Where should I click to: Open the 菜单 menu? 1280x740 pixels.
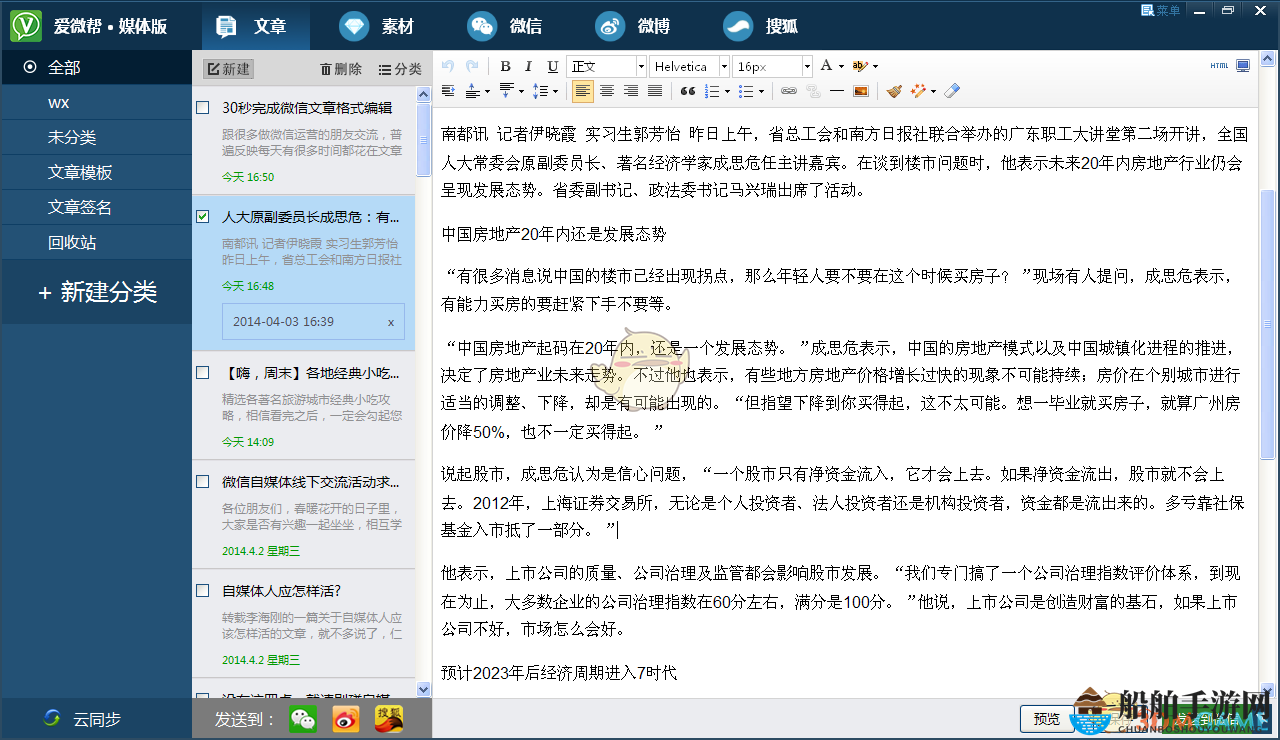coord(1161,10)
